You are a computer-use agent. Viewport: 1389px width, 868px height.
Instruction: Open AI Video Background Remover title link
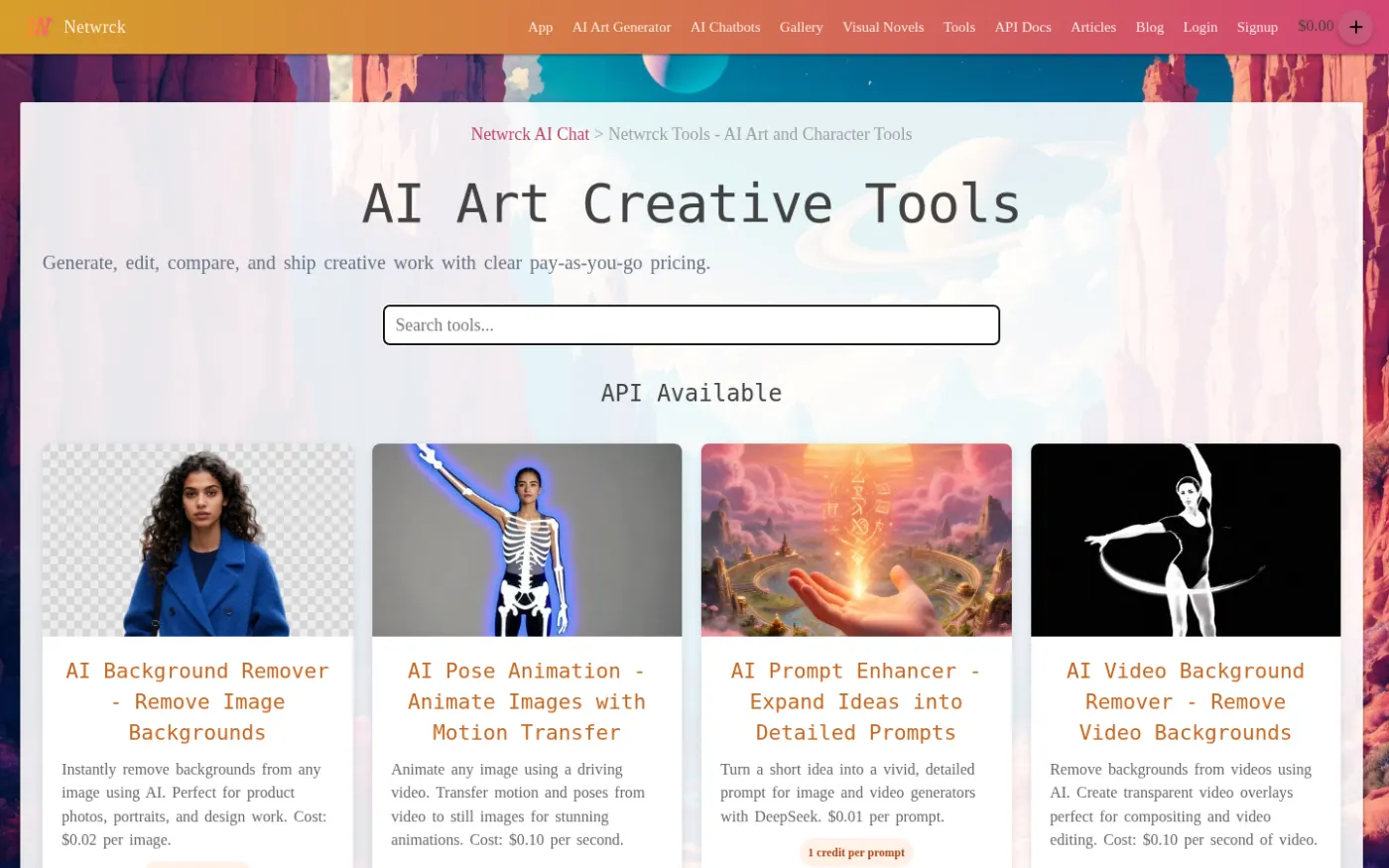1186,701
